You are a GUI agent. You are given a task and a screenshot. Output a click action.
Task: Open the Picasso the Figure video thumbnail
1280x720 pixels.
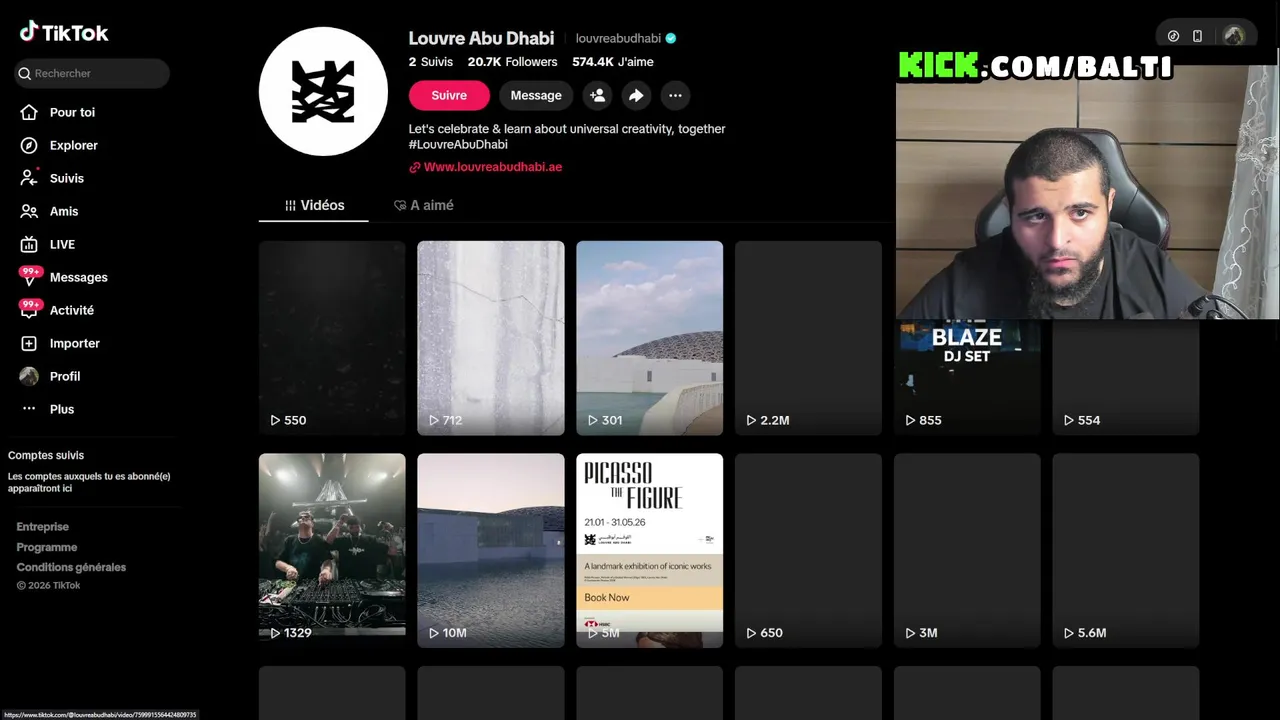pos(649,550)
